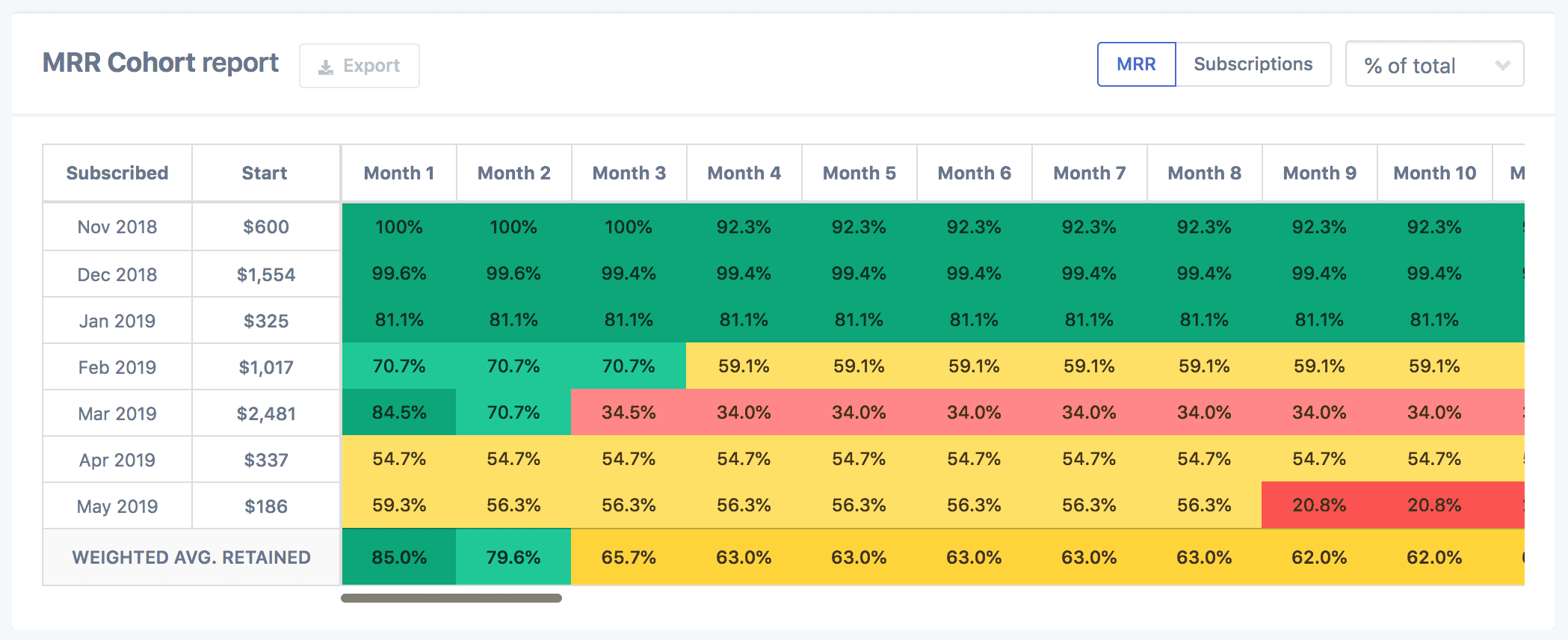Screen dimensions: 1568x640
Task: Click the Month 5 column header
Action: (859, 173)
